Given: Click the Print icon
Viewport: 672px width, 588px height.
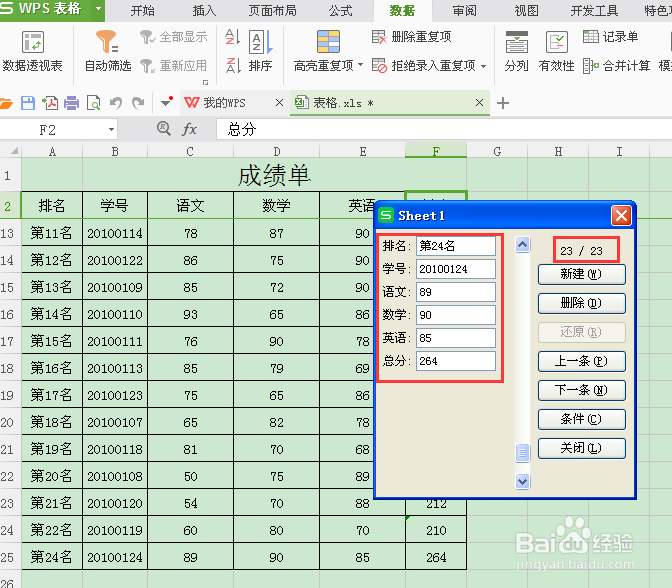Looking at the screenshot, I should [72, 103].
